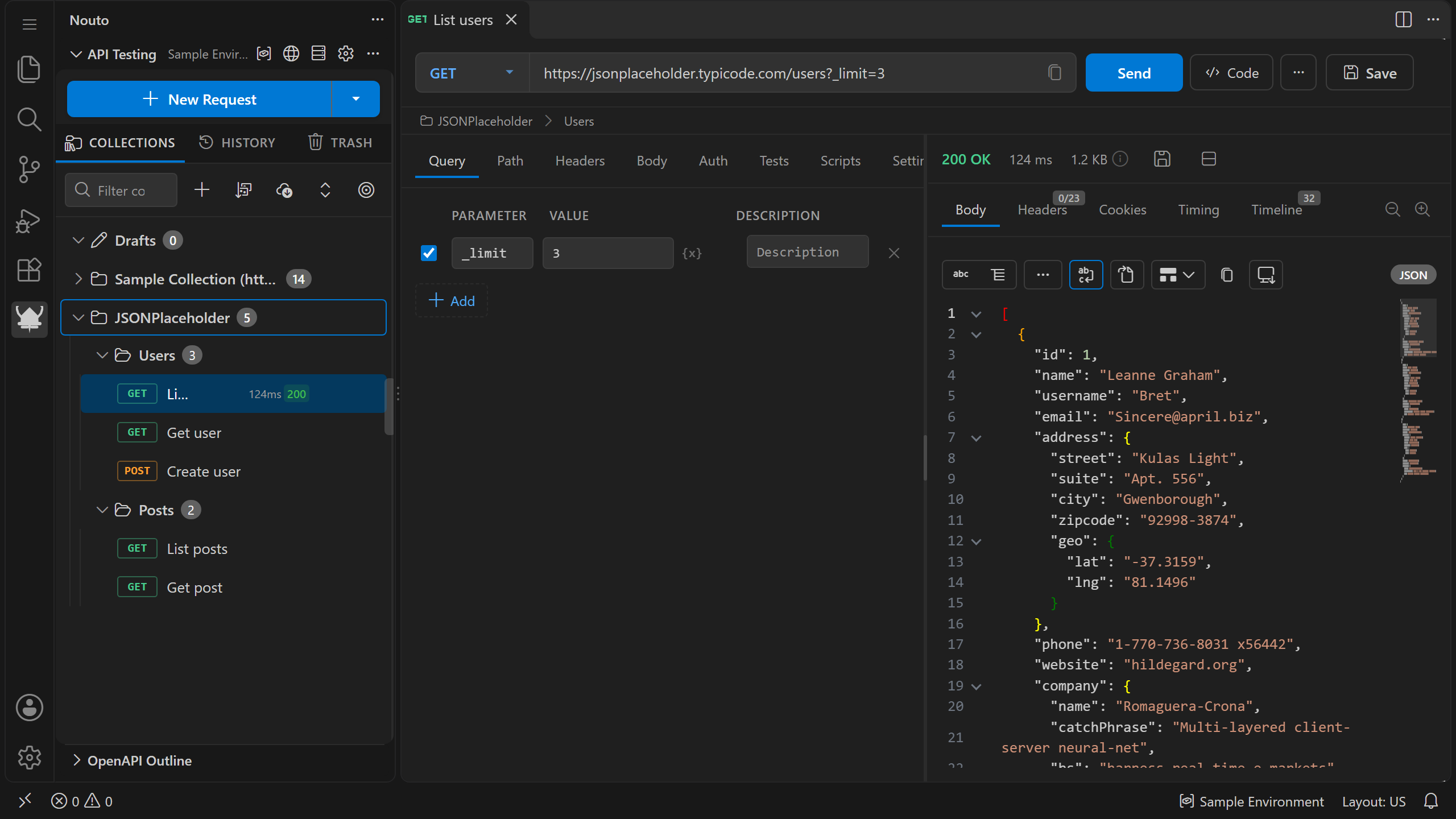The image size is (1456, 819).
Task: Add new collection with plus icon
Action: point(202,190)
